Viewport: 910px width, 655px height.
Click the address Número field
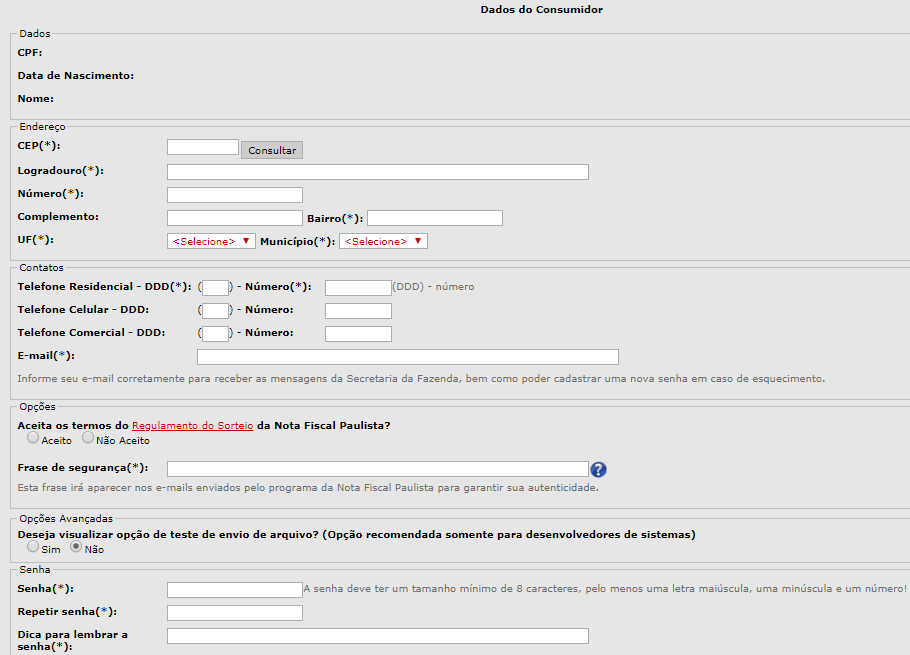(234, 195)
